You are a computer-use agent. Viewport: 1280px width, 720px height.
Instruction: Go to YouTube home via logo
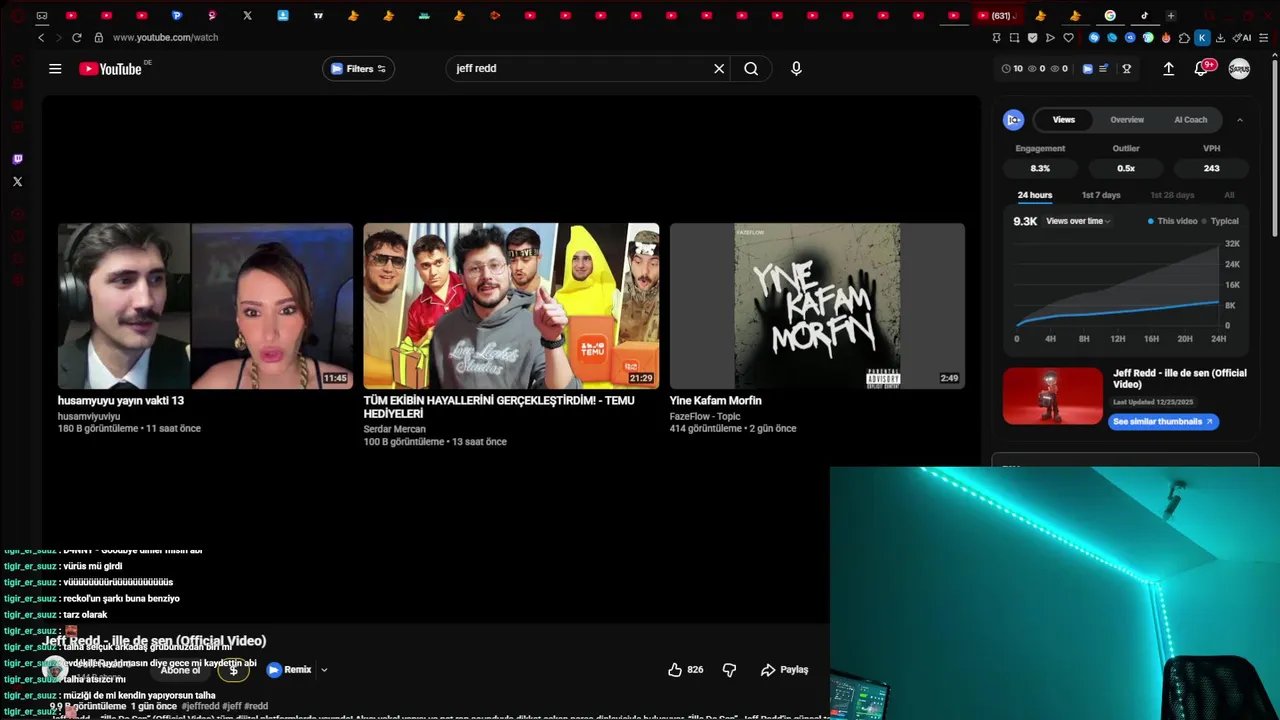point(110,69)
